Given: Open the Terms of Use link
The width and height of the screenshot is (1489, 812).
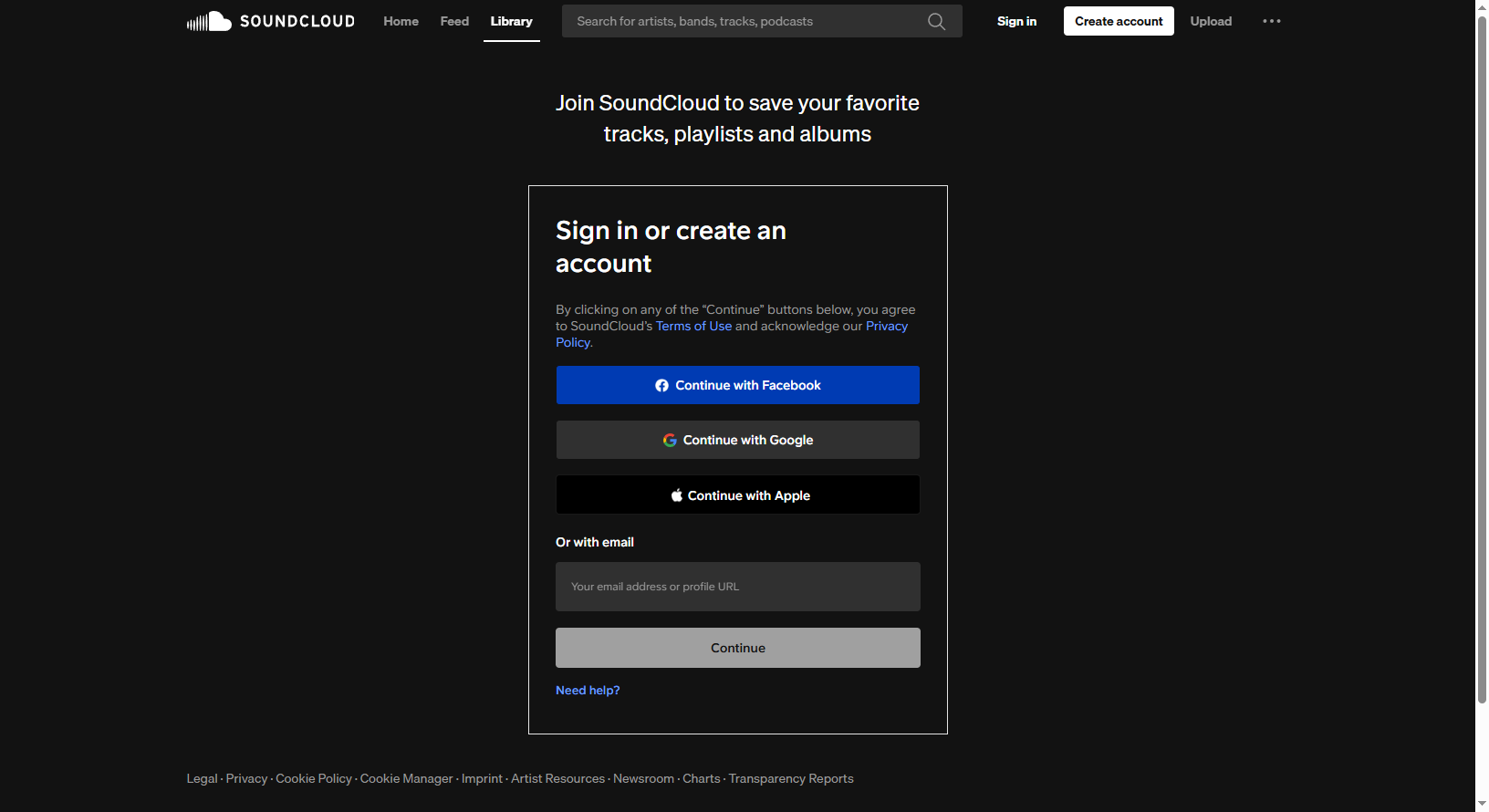Looking at the screenshot, I should (693, 327).
